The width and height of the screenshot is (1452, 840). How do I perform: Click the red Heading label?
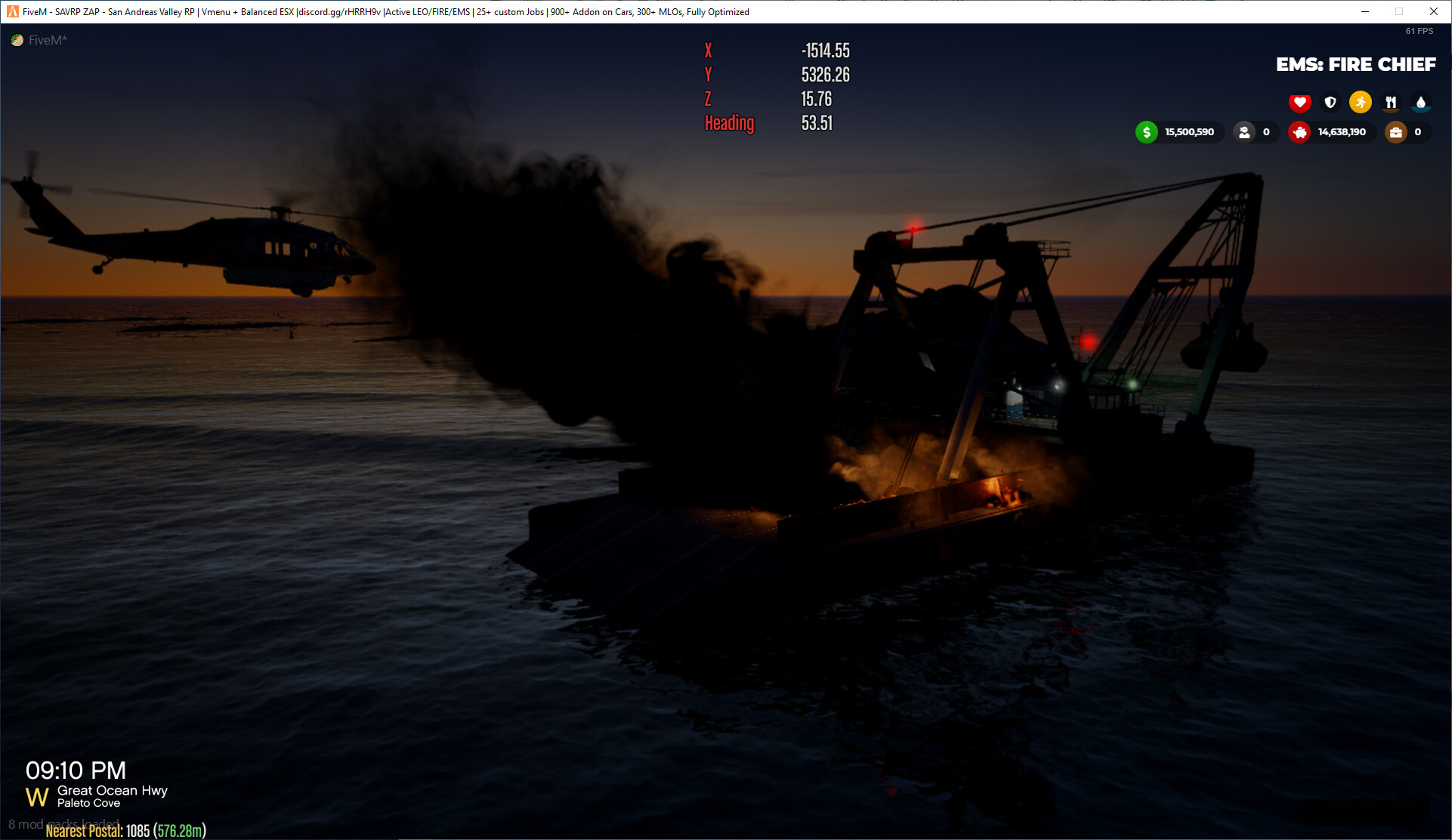pos(729,123)
